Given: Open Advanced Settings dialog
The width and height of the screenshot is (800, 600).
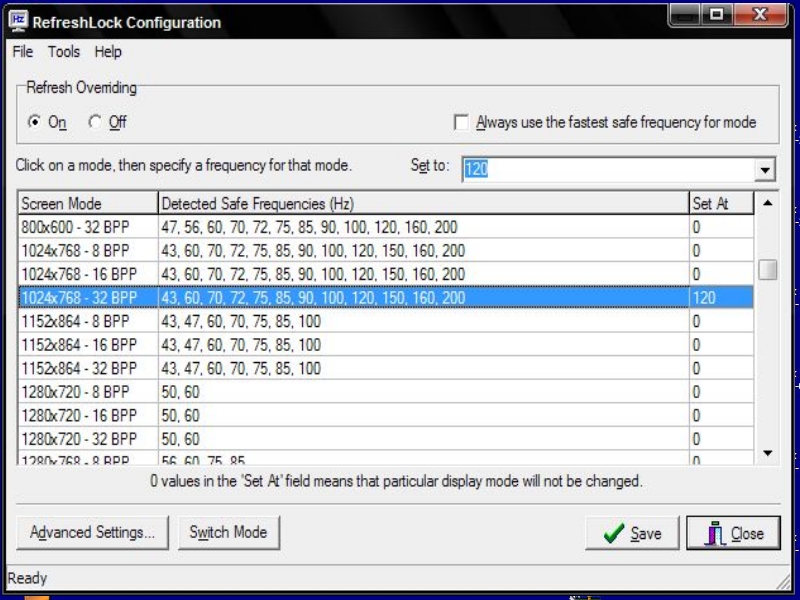Looking at the screenshot, I should coord(92,533).
